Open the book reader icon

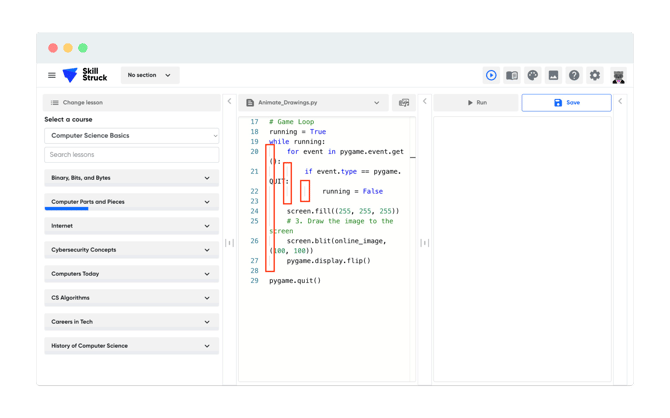512,76
